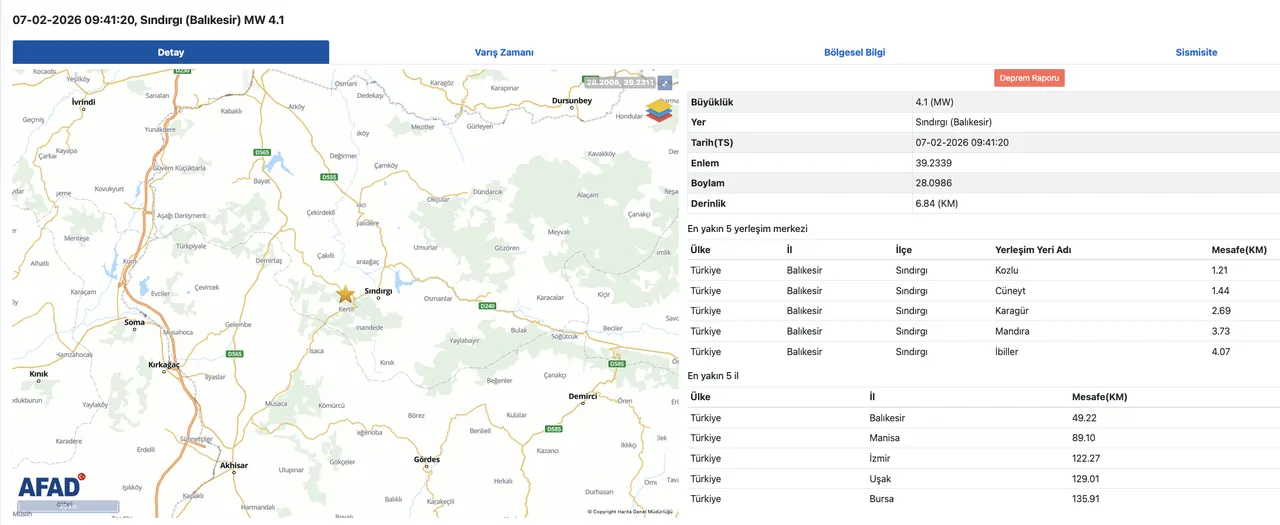Click the Harita Genel Müdürlüğü copyright text
The image size is (1280, 525).
(630, 512)
